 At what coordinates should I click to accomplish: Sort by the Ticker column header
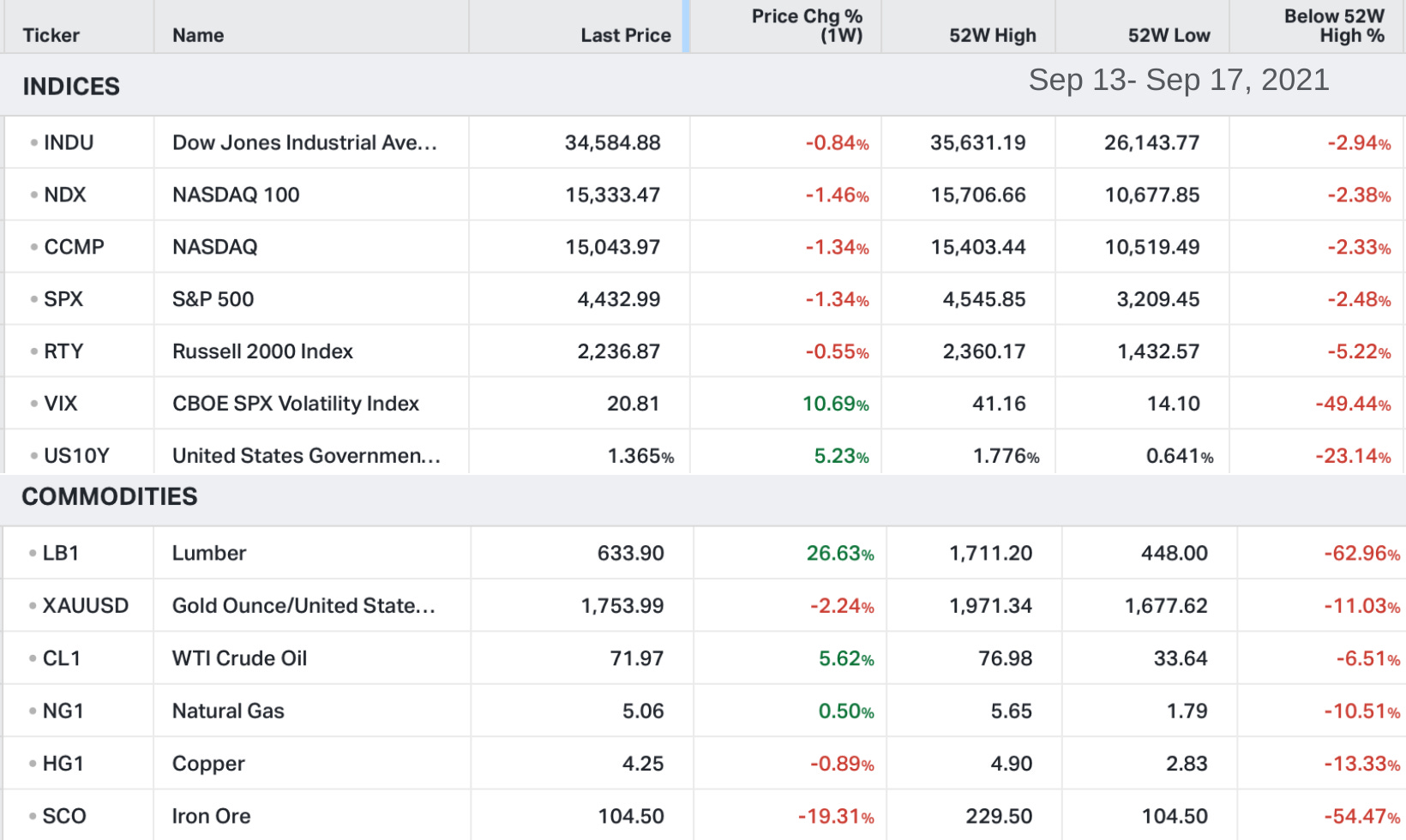[51, 35]
